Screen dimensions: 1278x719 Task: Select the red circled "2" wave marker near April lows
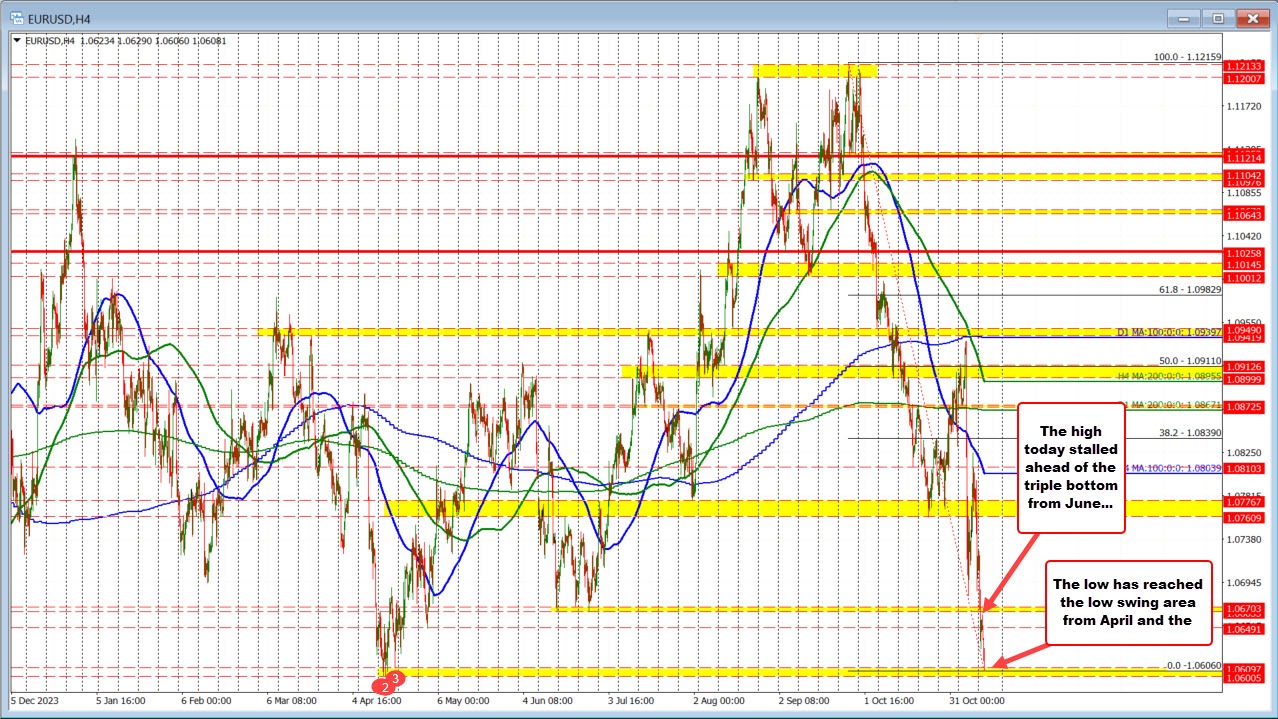pos(386,687)
